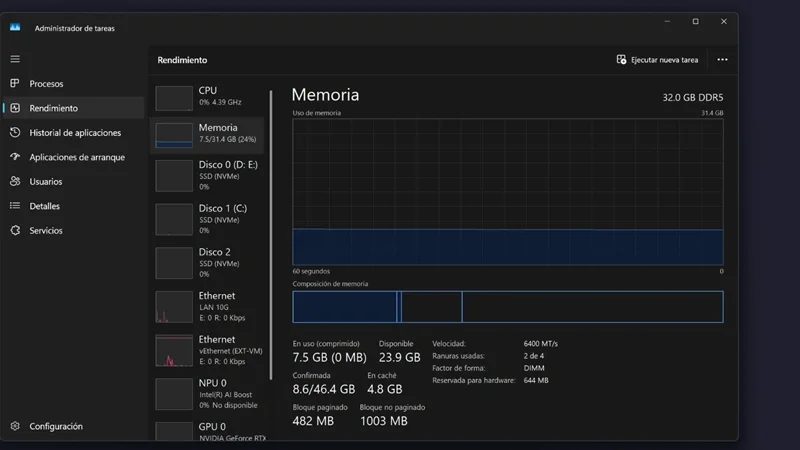The height and width of the screenshot is (450, 800).
Task: Click the Administrador de tareas window title
Action: [74, 29]
